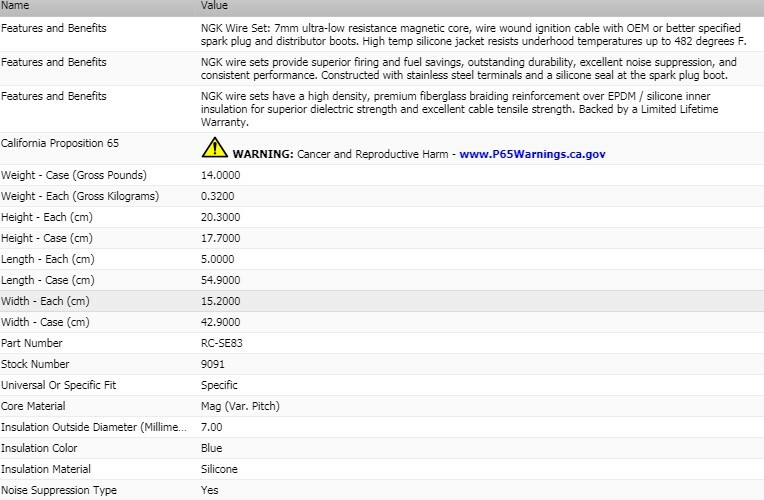Click the Noise Suppression Type label

point(59,490)
